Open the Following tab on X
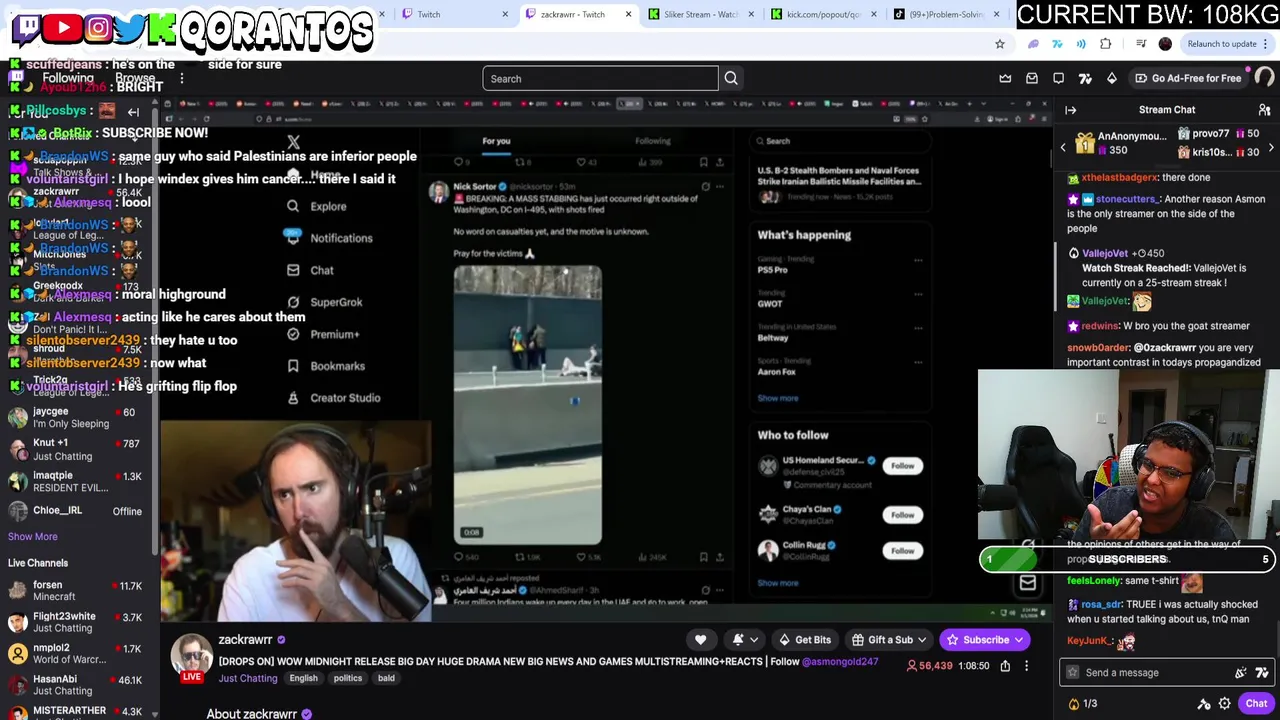1280x720 pixels. coord(652,141)
